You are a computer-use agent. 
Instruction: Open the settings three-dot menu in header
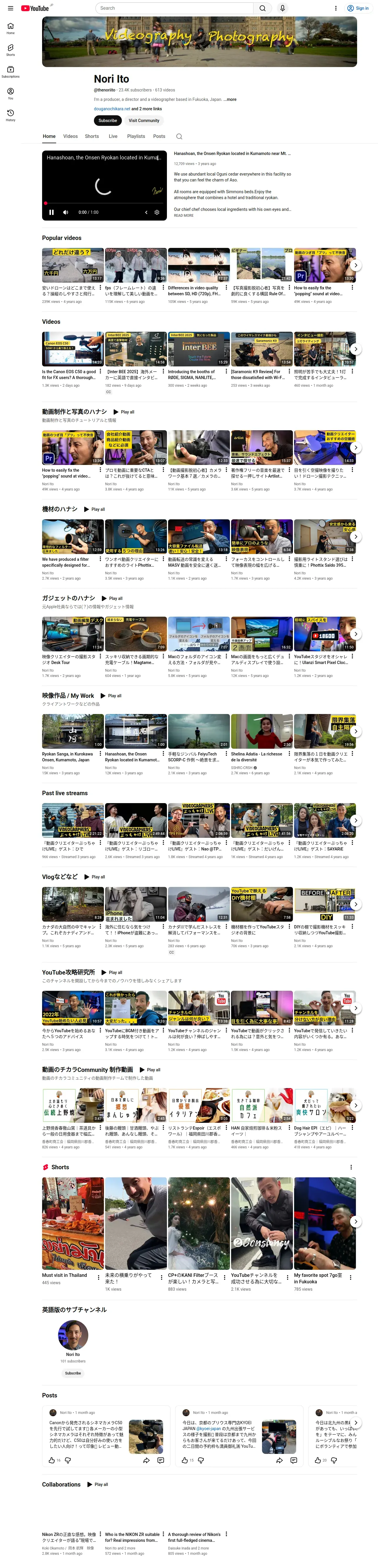(x=336, y=8)
